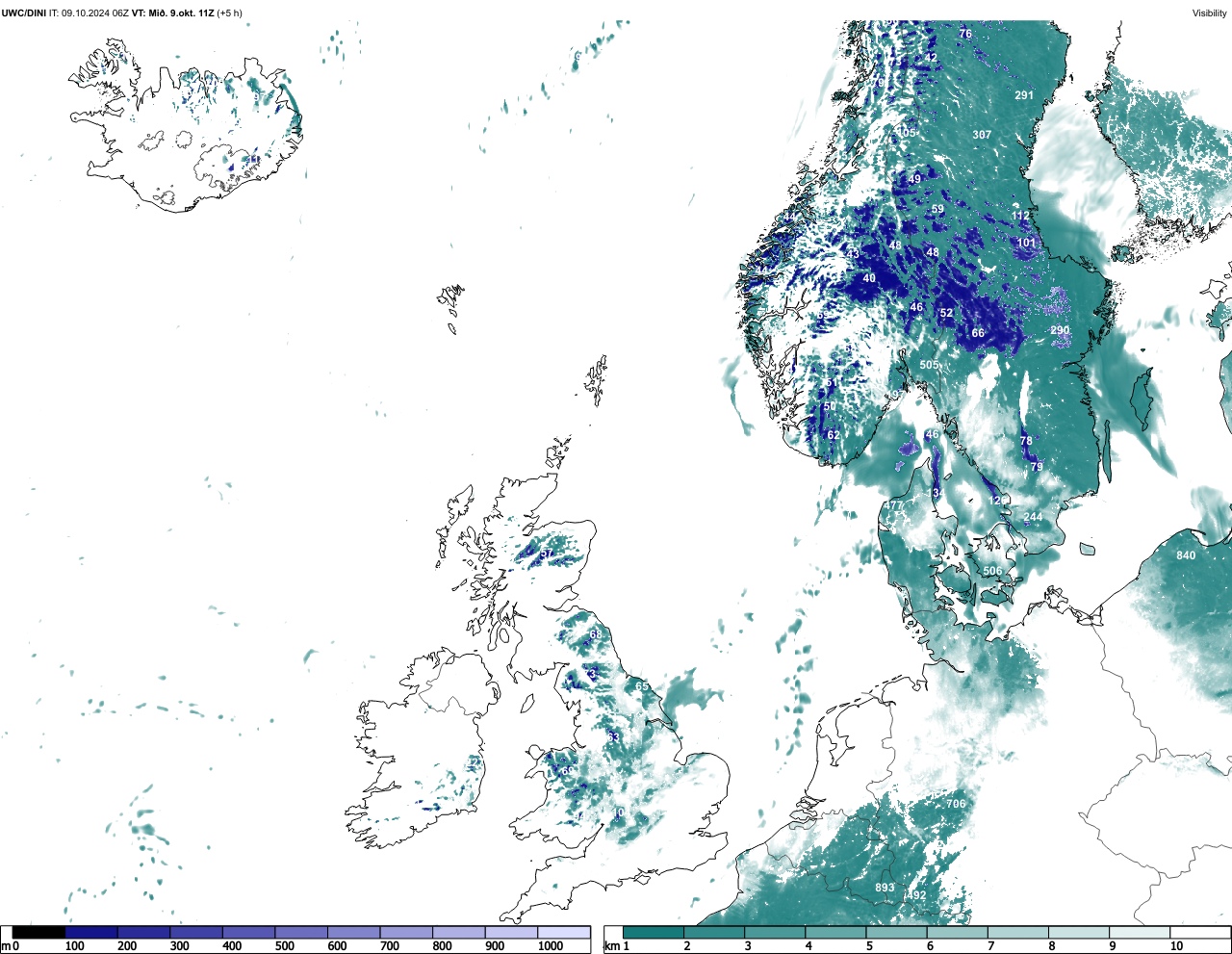Click the 600–700 m legend swatch
Screen dimensions: 1232x954
(x=354, y=933)
